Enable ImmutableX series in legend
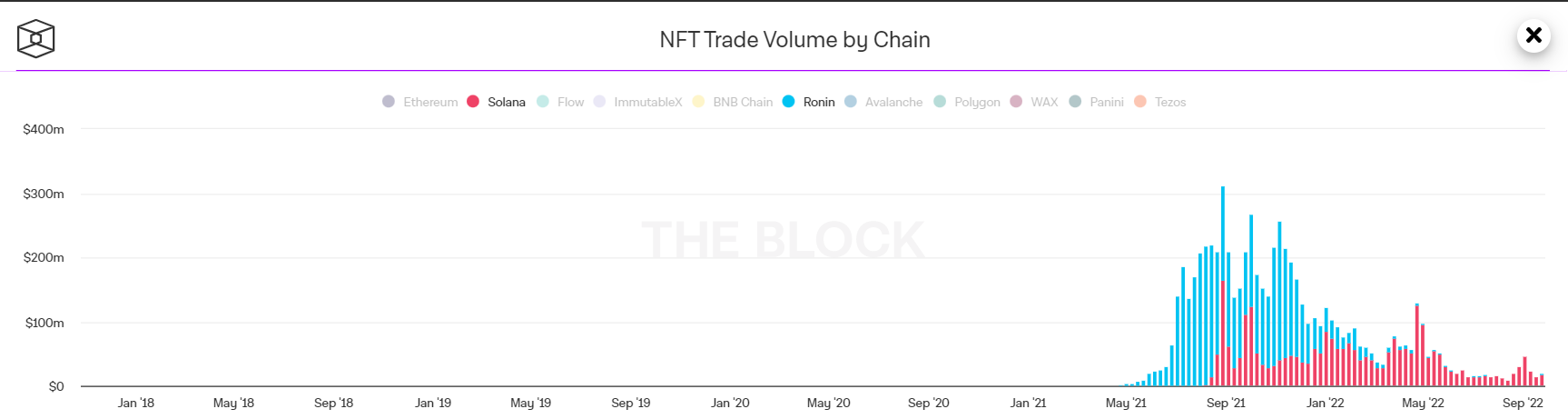1568x419 pixels. [647, 102]
